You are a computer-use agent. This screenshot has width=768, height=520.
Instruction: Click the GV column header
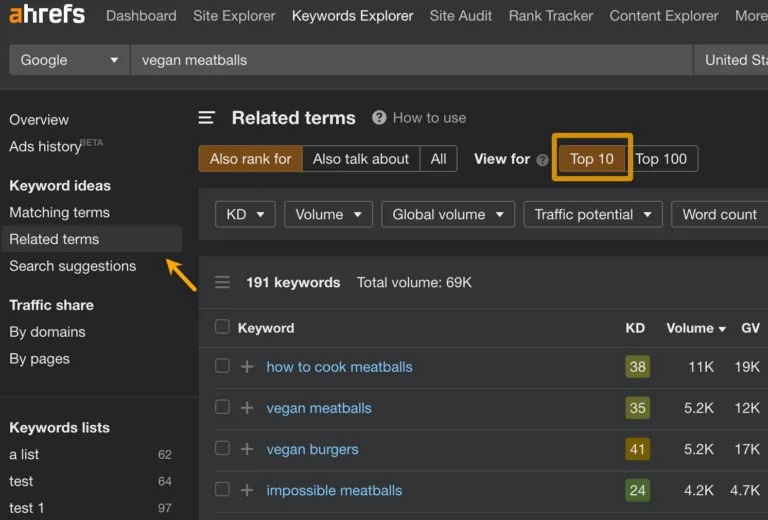pyautogui.click(x=750, y=328)
